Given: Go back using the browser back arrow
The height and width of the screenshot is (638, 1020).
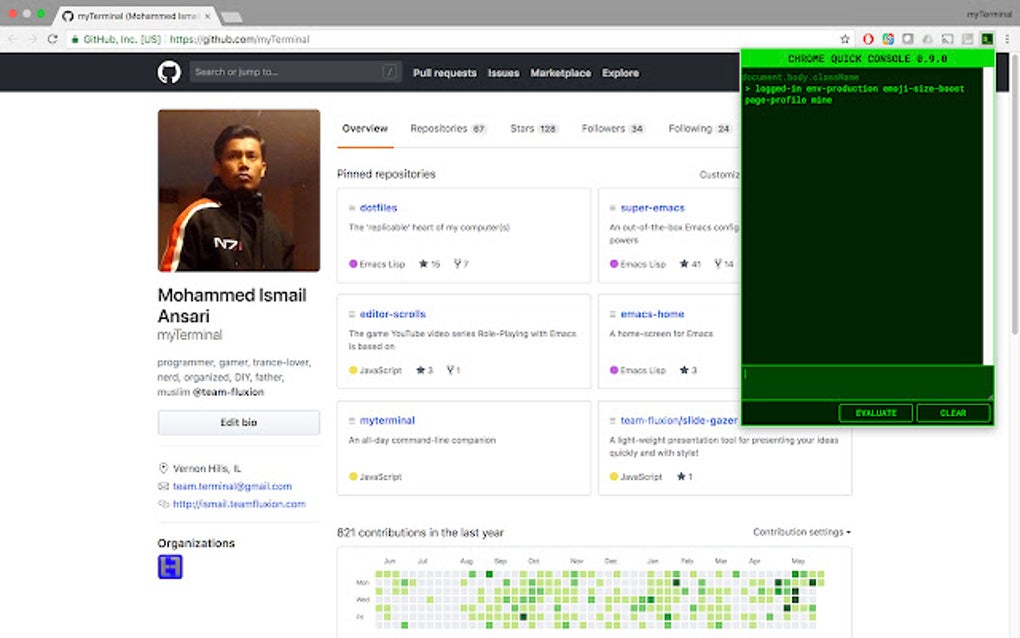Looking at the screenshot, I should 12,39.
